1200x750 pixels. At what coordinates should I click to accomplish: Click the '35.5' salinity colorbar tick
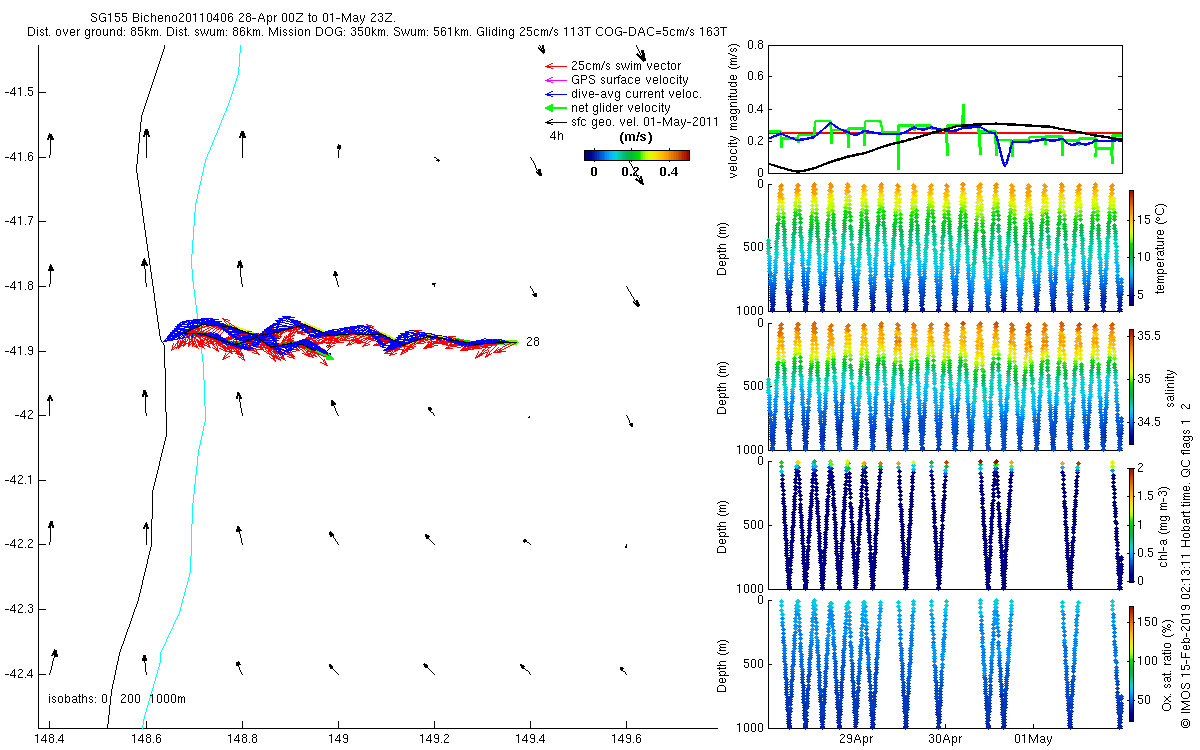1149,337
